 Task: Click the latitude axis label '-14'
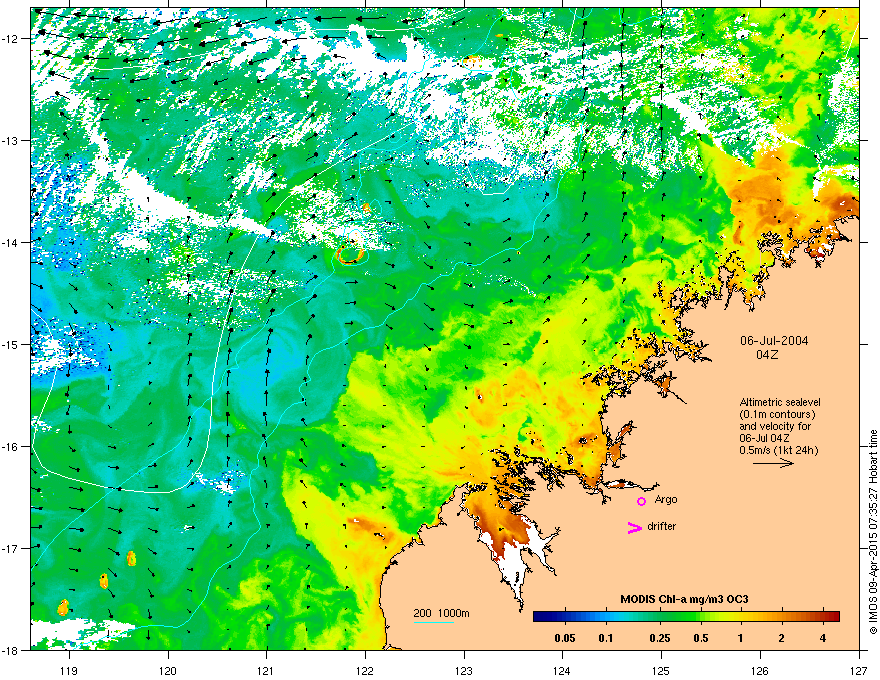[12, 242]
